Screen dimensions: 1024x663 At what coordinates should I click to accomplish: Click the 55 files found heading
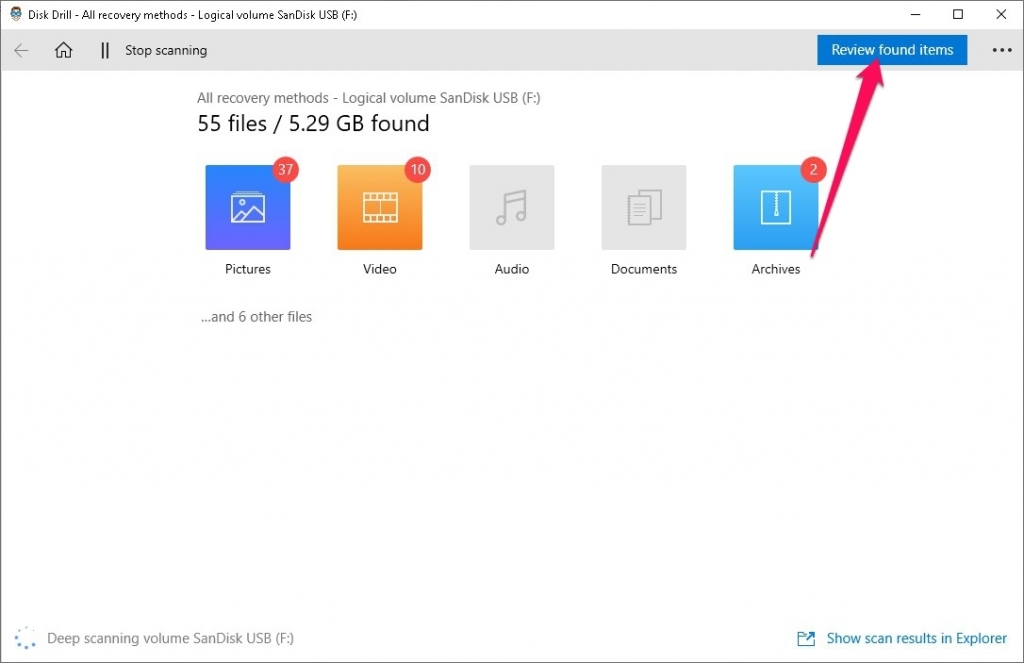(313, 123)
